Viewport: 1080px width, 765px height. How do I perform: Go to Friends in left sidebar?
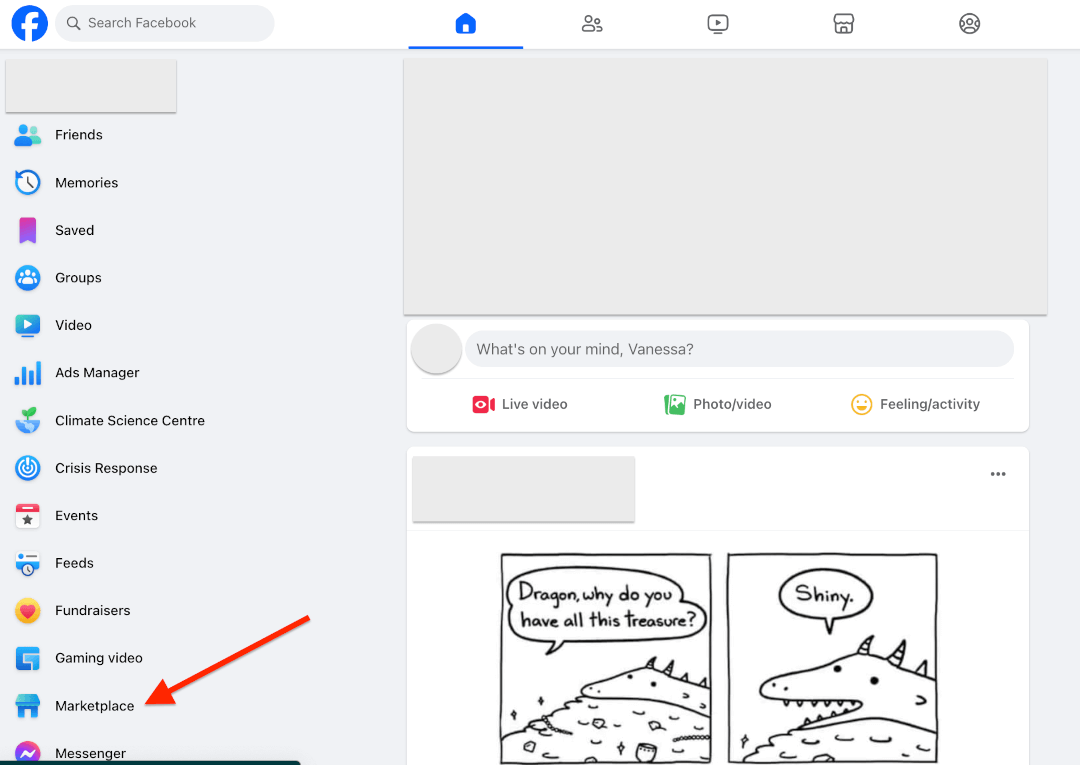tap(79, 135)
